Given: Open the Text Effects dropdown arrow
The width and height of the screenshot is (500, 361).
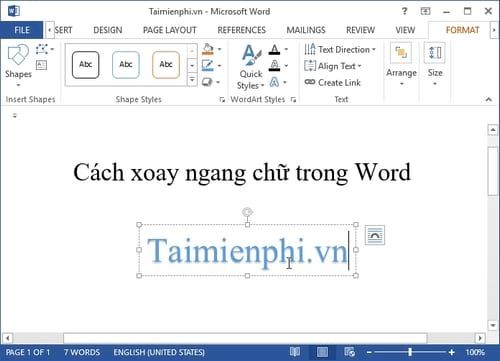Looking at the screenshot, I should pyautogui.click(x=285, y=82).
